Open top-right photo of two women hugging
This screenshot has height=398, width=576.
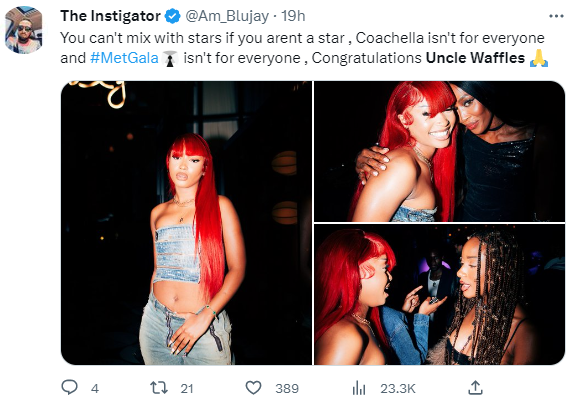pos(439,151)
